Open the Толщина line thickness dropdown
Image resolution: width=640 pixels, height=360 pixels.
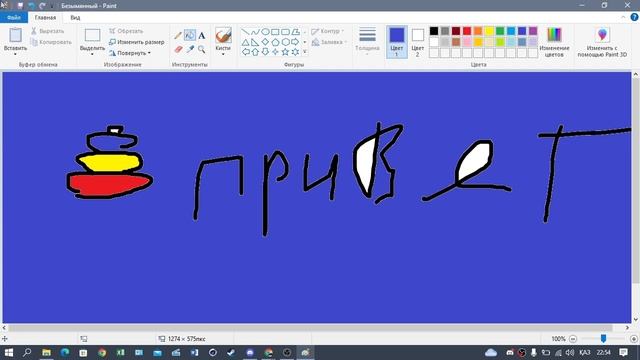pyautogui.click(x=367, y=41)
